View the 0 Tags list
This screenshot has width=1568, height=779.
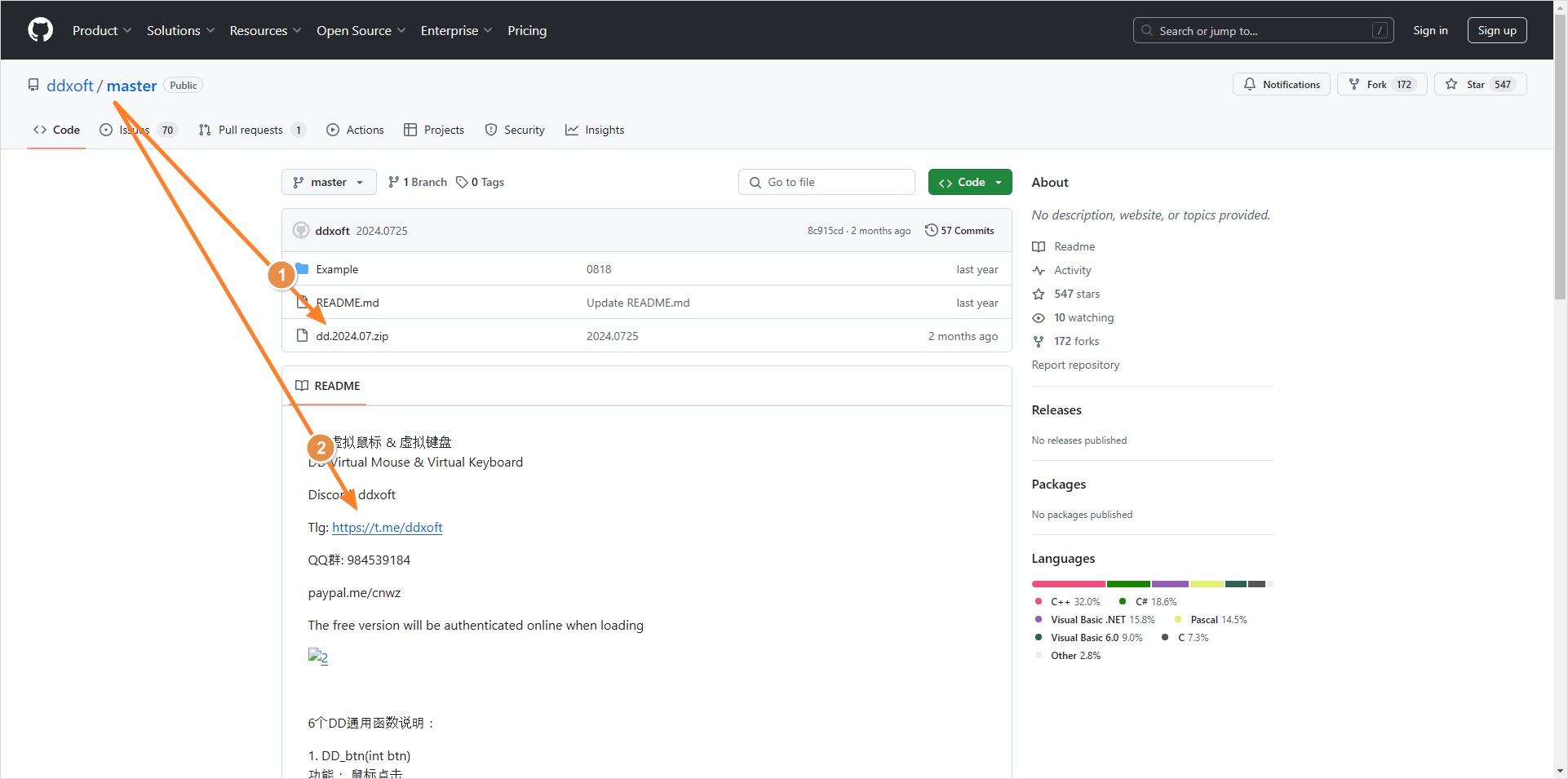click(480, 182)
